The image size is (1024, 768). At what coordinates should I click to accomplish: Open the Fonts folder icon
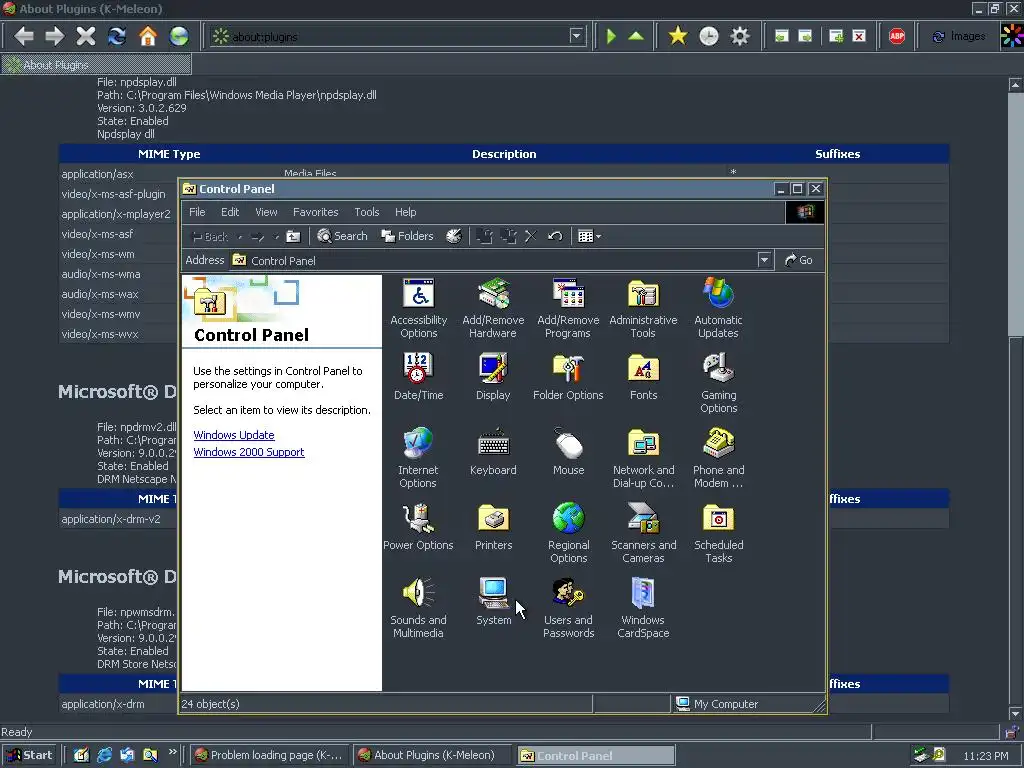pyautogui.click(x=643, y=376)
